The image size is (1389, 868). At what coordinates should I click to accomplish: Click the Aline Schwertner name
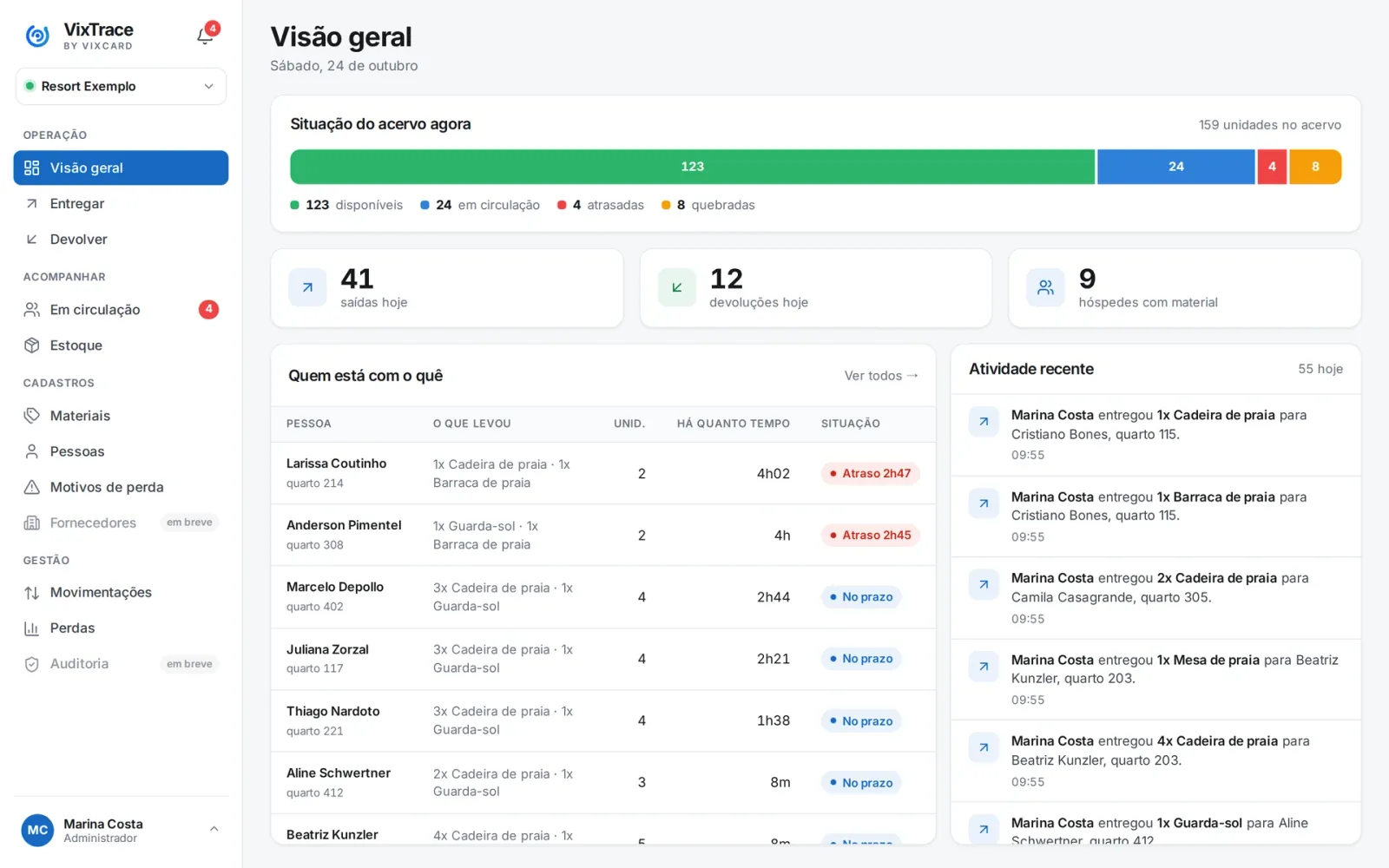click(339, 773)
